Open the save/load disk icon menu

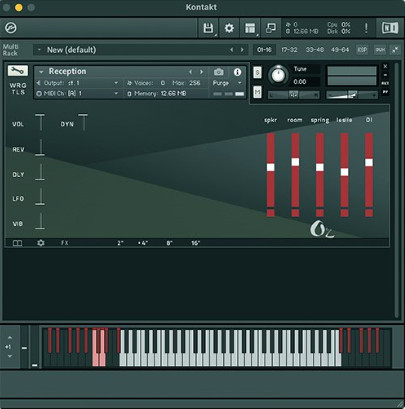pos(208,28)
